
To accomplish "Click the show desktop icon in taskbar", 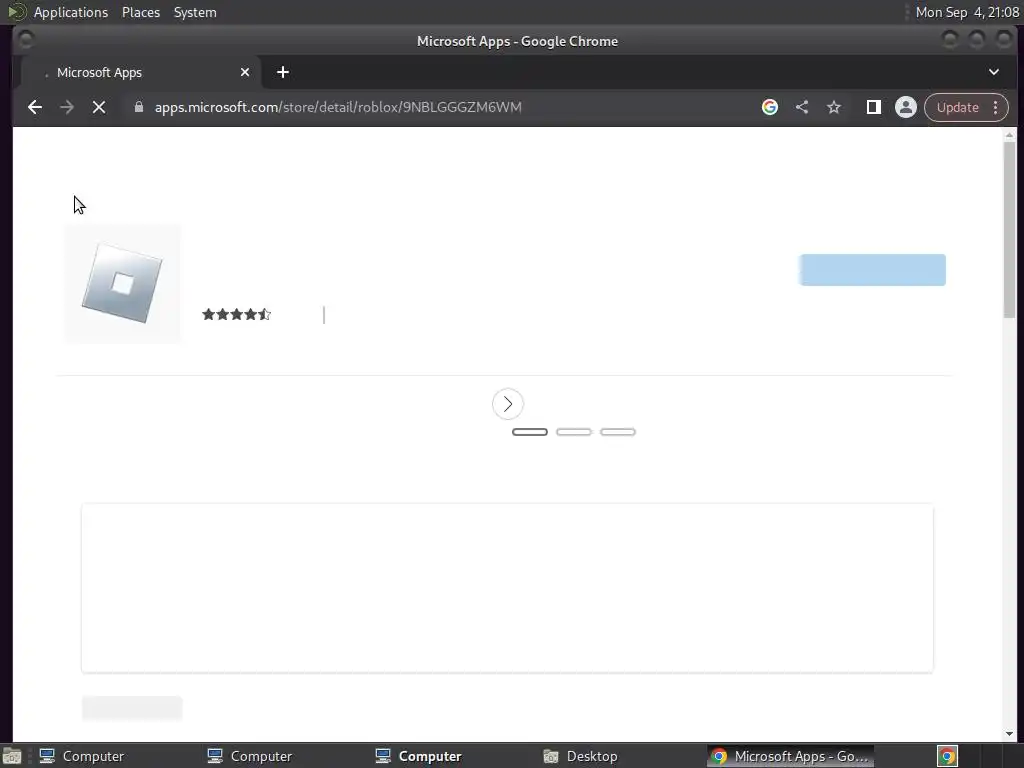I will click(x=12, y=756).
